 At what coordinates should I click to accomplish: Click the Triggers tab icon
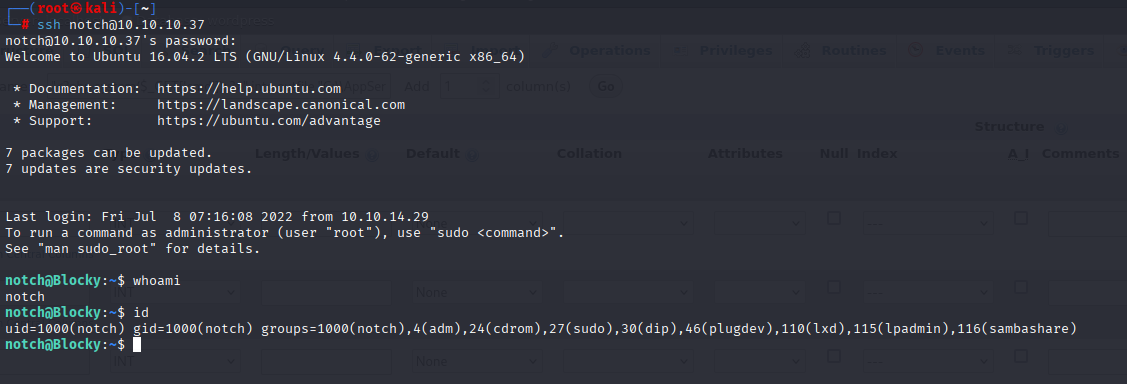point(1015,51)
